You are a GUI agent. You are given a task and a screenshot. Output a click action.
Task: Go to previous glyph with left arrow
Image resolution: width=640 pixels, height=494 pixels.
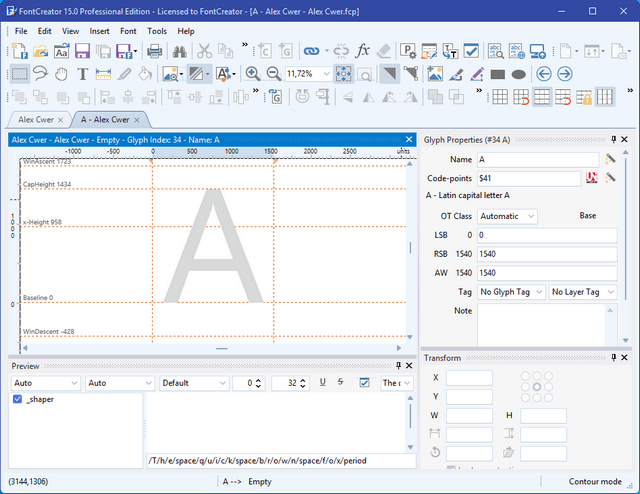pos(544,73)
